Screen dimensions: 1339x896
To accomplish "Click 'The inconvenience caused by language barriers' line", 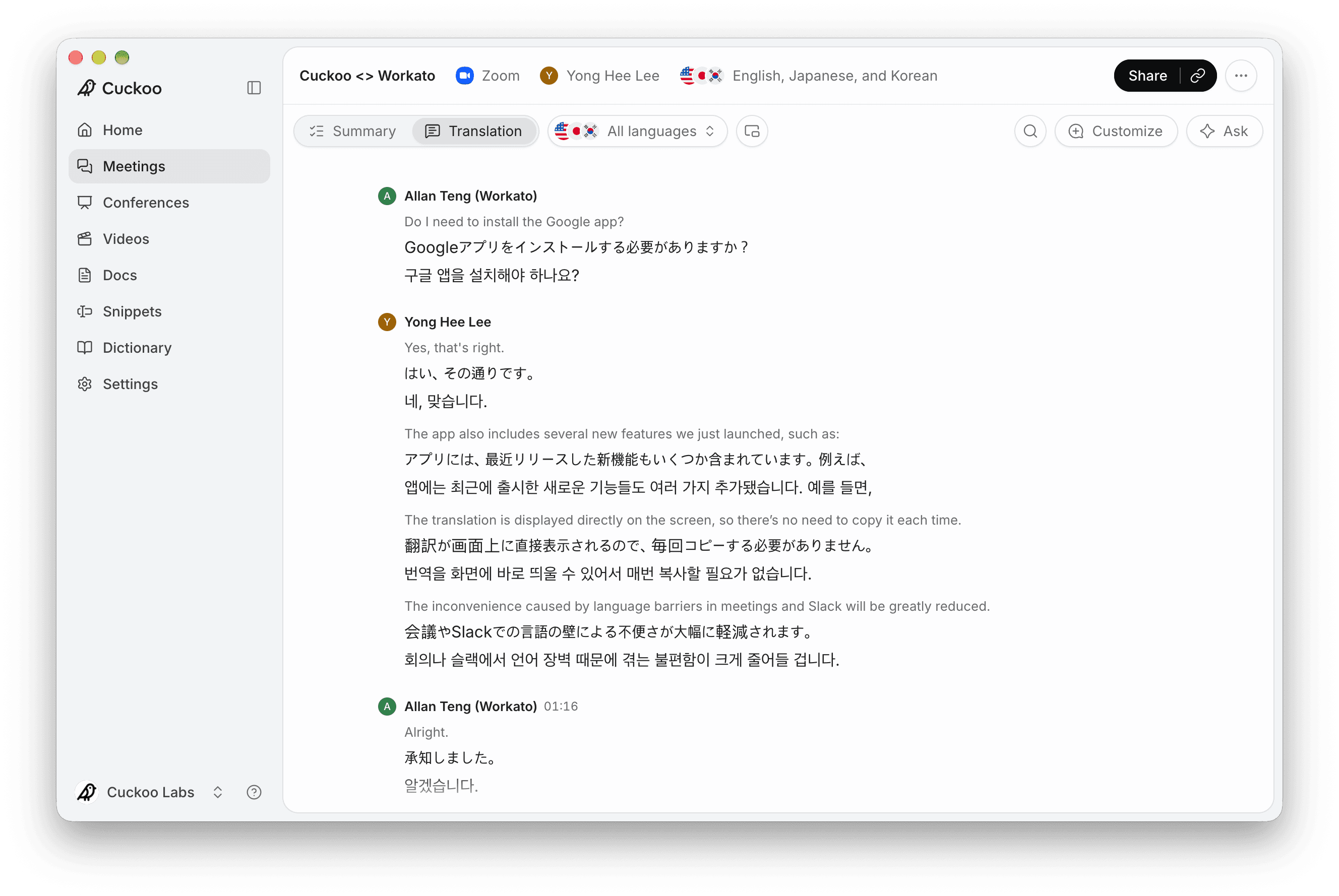I will coord(697,606).
